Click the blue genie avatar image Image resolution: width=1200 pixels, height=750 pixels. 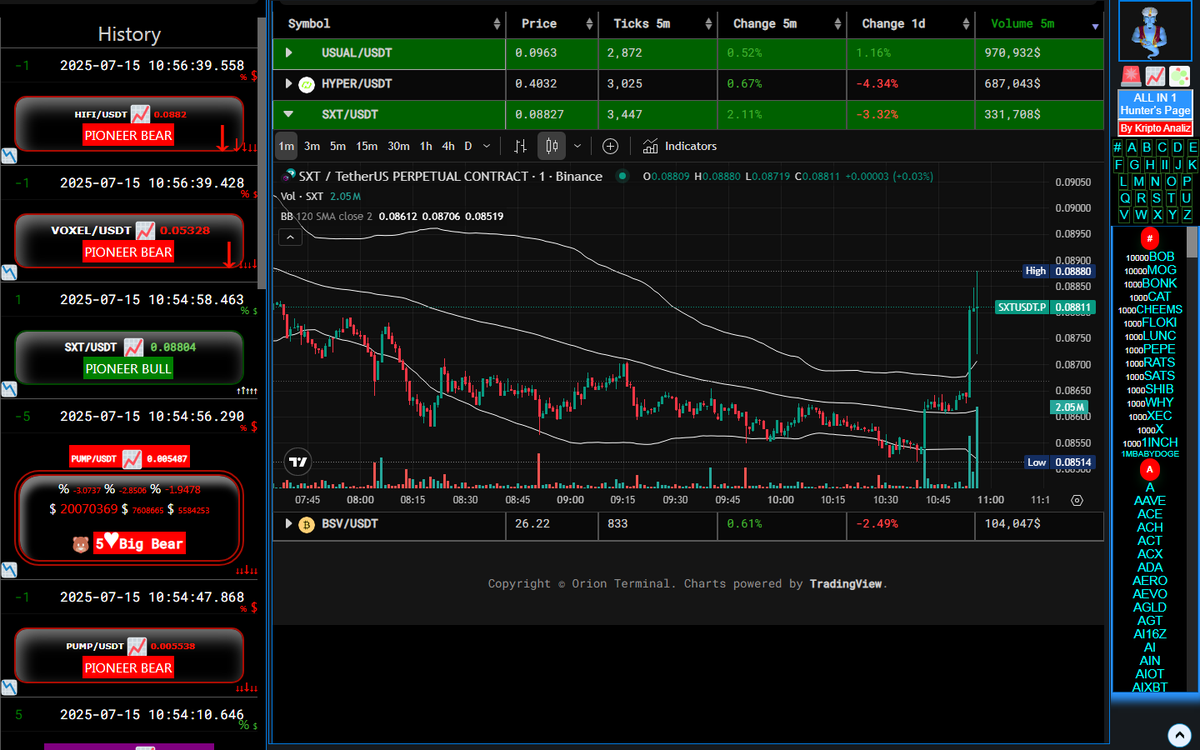1154,32
